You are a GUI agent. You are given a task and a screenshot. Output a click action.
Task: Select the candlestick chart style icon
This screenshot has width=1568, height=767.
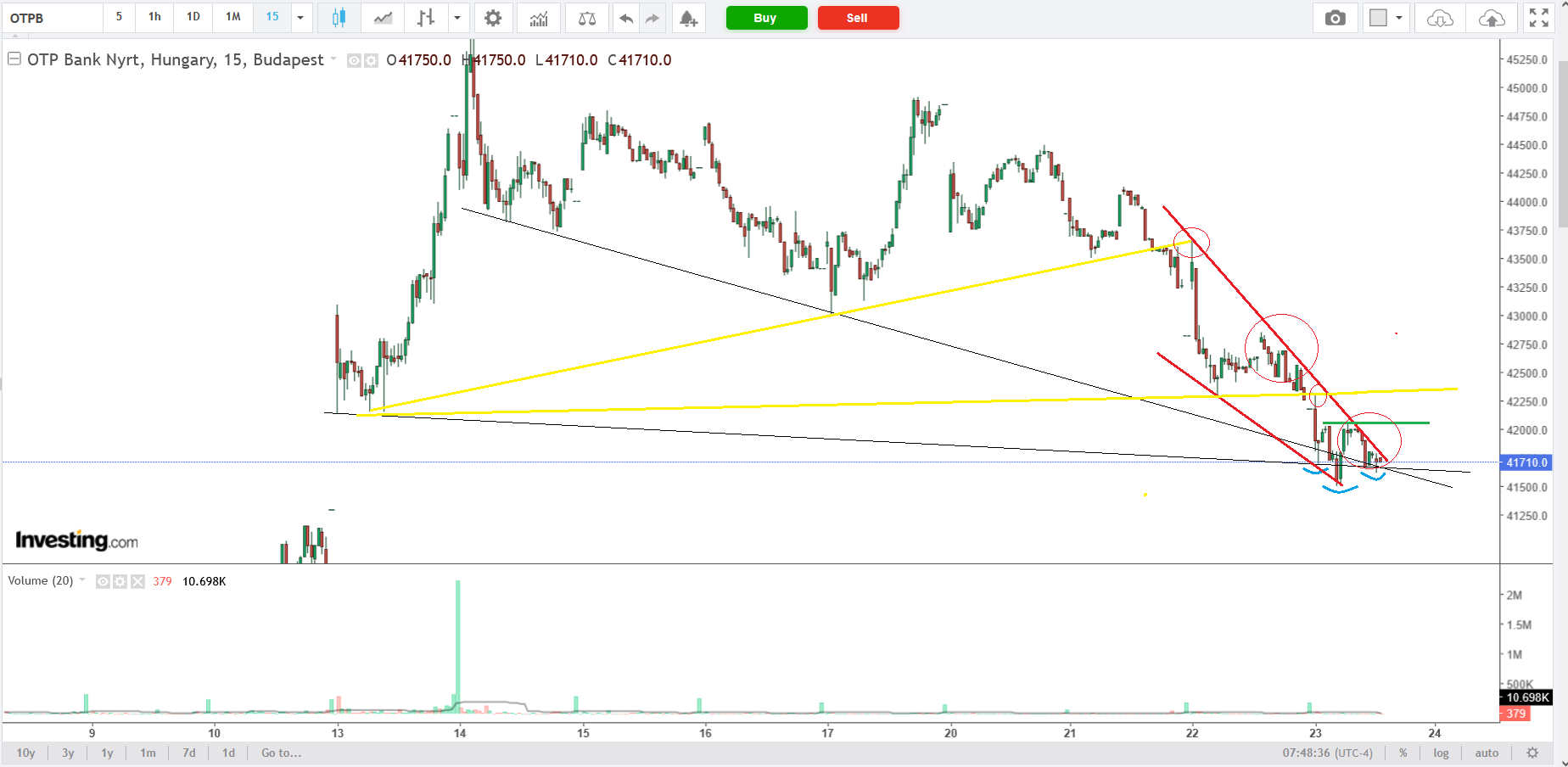[x=339, y=18]
